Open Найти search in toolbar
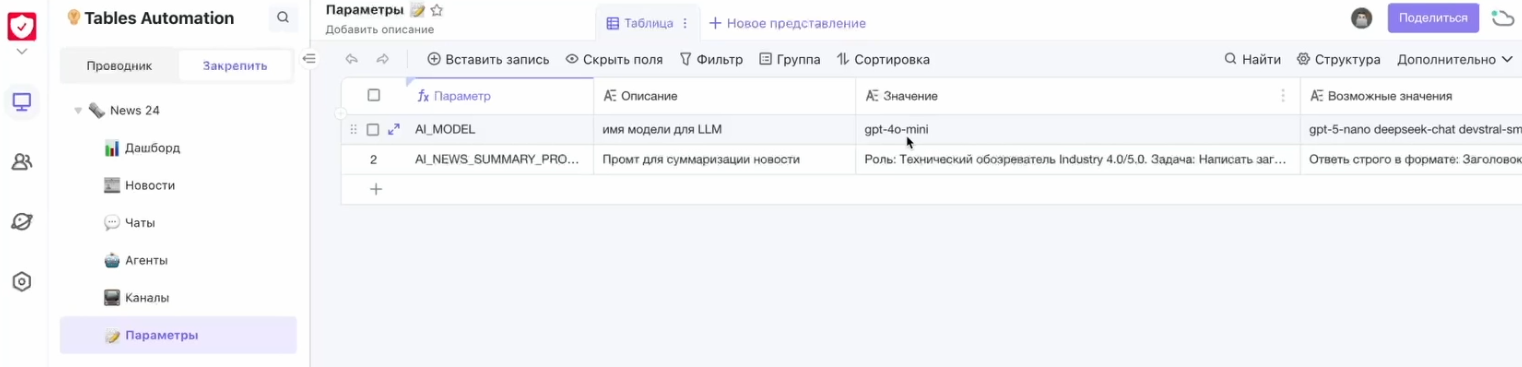This screenshot has height=367, width=1522. click(1253, 59)
